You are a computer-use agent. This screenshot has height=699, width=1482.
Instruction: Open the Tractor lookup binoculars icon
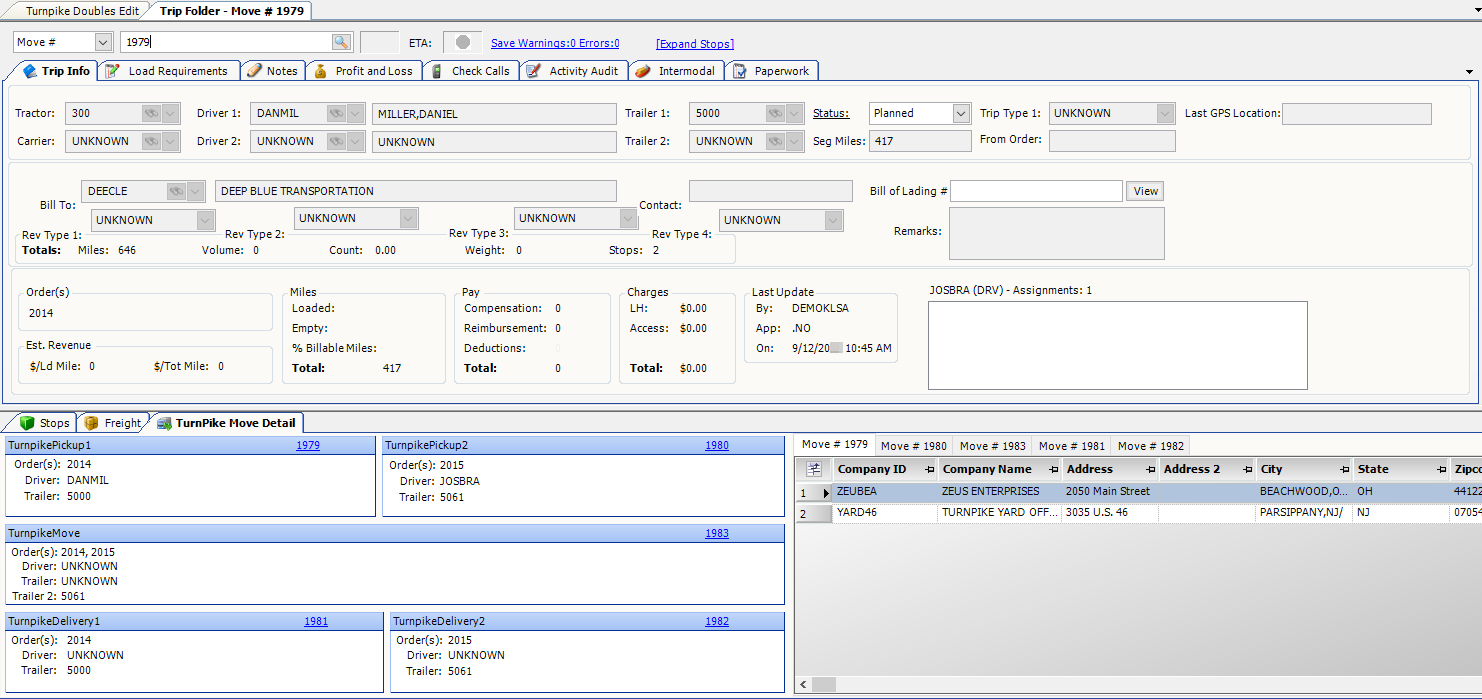tap(151, 114)
